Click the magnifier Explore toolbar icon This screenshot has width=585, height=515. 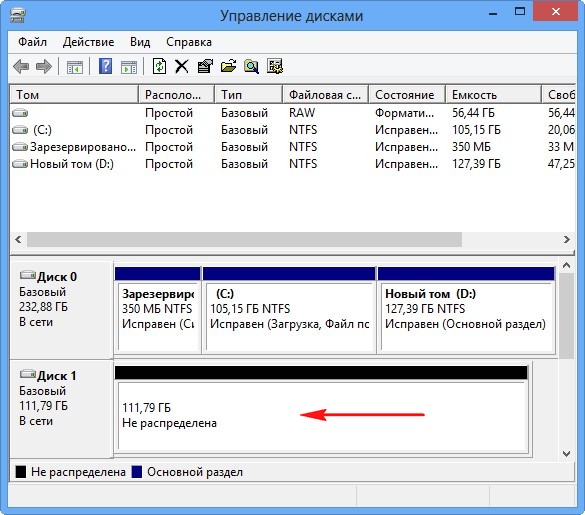(x=251, y=66)
